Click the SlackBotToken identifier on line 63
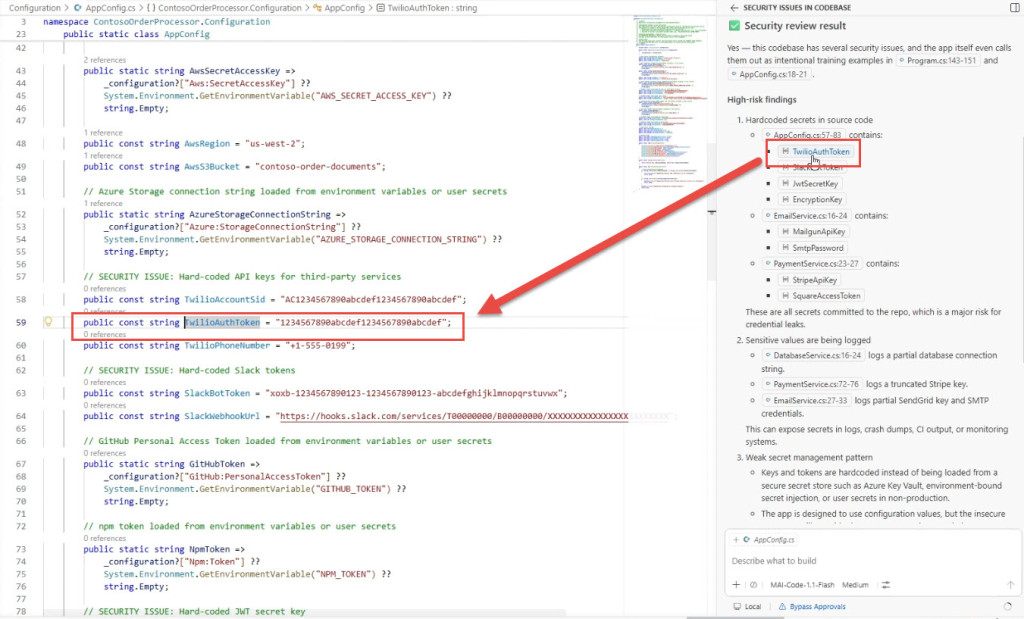This screenshot has height=619, width=1024. tap(217, 393)
